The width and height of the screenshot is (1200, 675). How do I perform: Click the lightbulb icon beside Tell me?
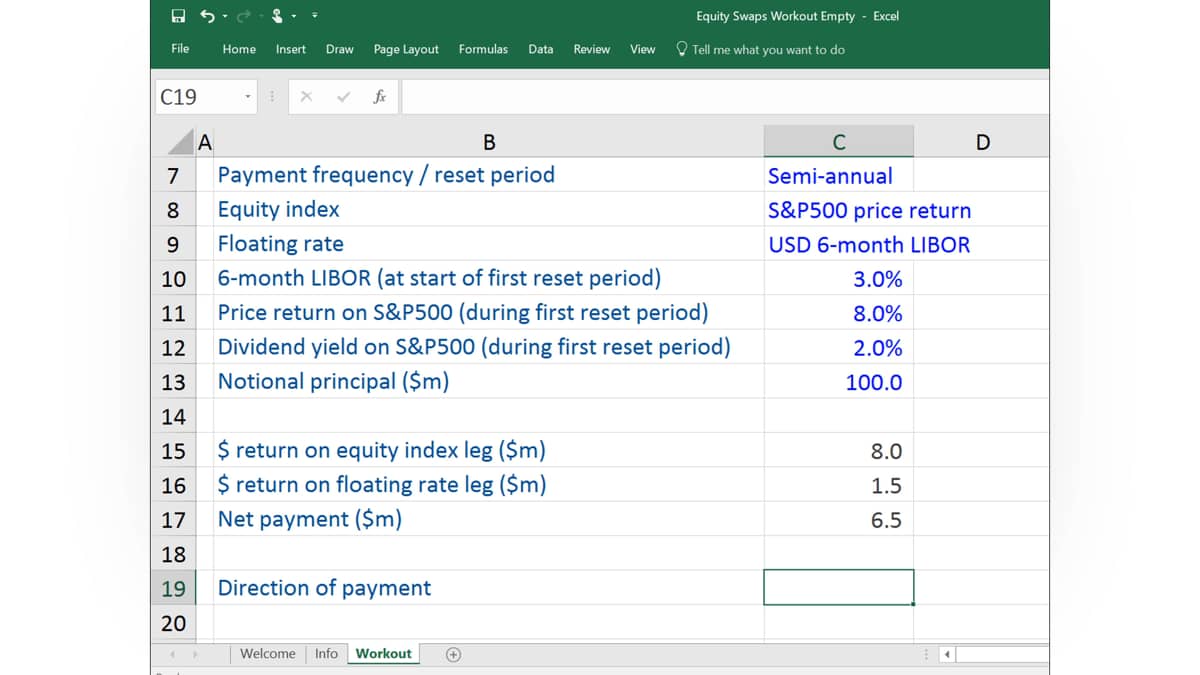pyautogui.click(x=682, y=49)
